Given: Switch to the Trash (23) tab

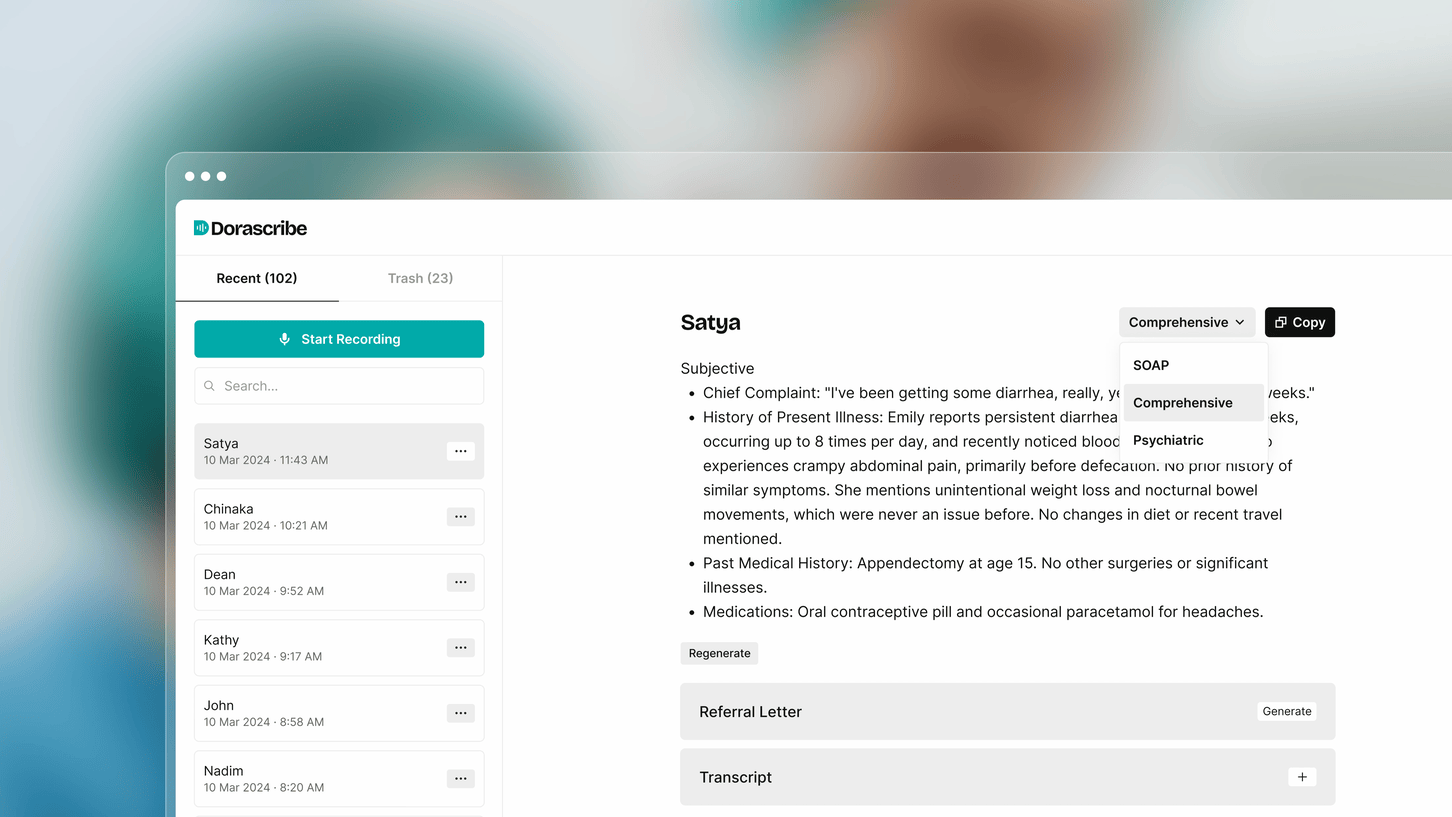Looking at the screenshot, I should tap(420, 278).
